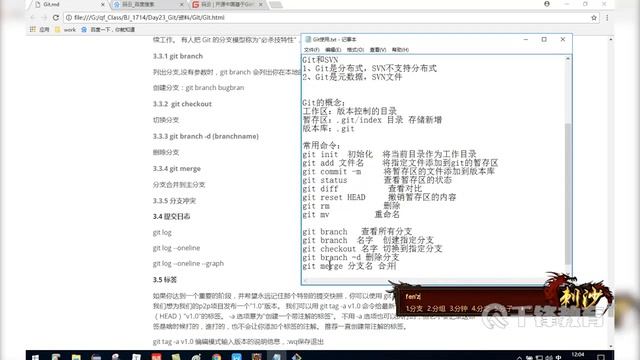The width and height of the screenshot is (640, 360).
Task: Close the Gitee browser tab
Action: tap(261, 4)
